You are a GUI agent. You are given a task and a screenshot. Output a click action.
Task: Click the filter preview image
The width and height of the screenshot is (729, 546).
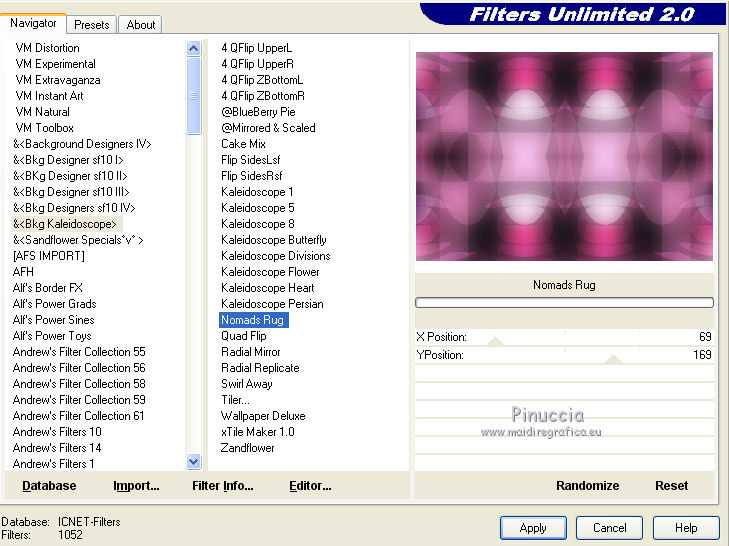point(564,156)
